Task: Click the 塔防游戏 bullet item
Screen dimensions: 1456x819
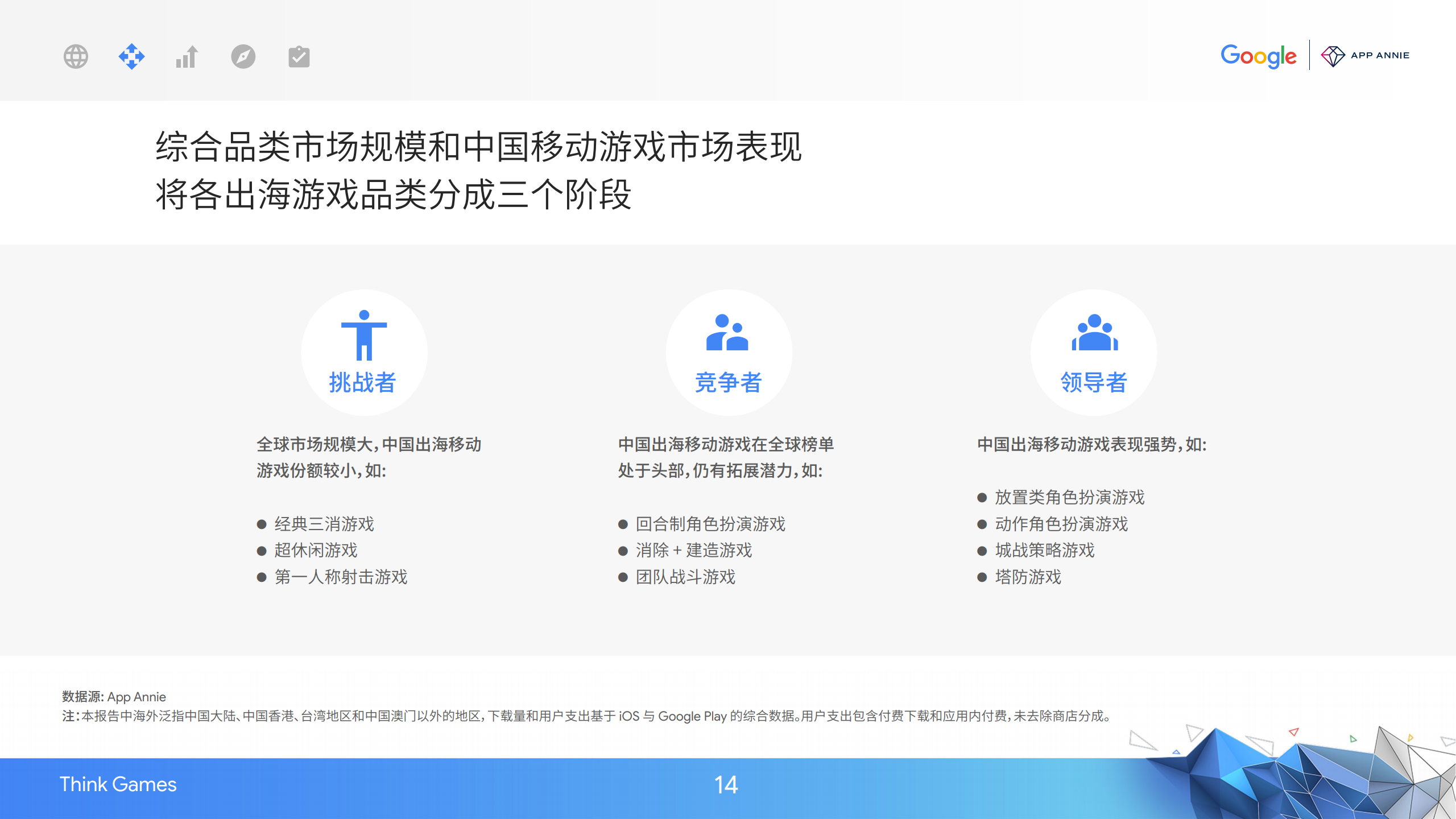Action: click(1028, 577)
